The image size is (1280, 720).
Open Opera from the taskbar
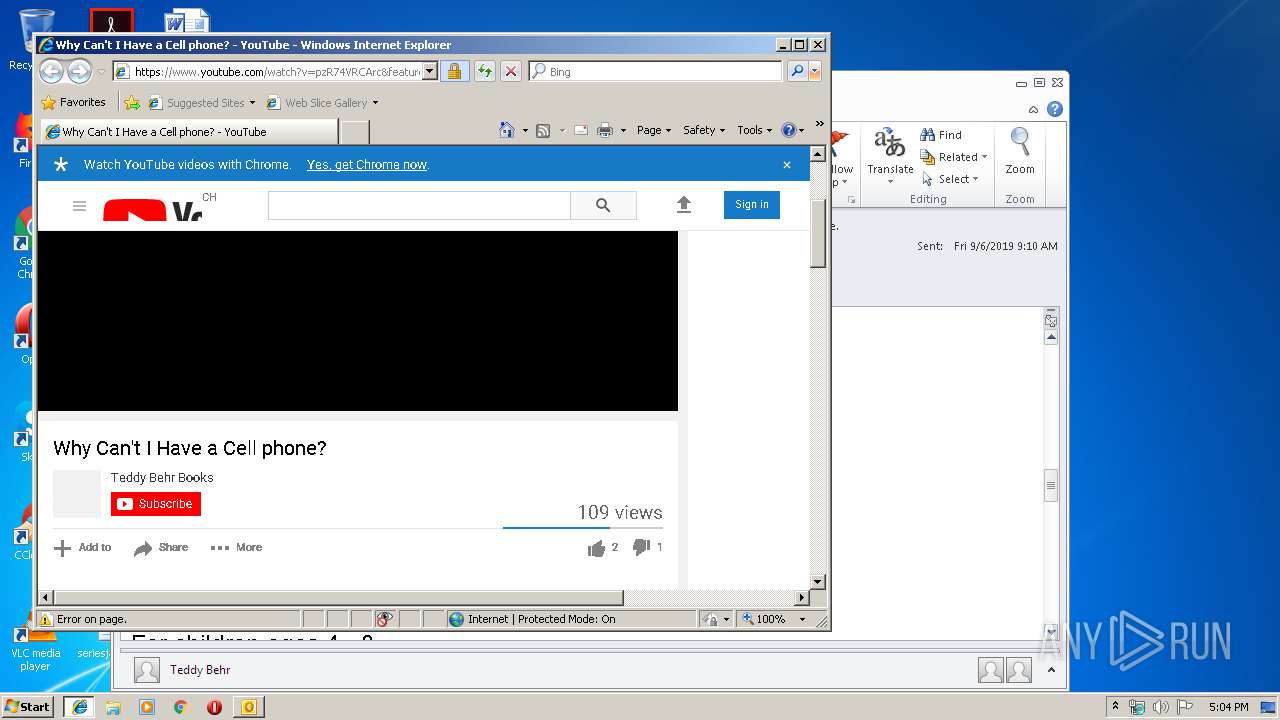tap(214, 707)
